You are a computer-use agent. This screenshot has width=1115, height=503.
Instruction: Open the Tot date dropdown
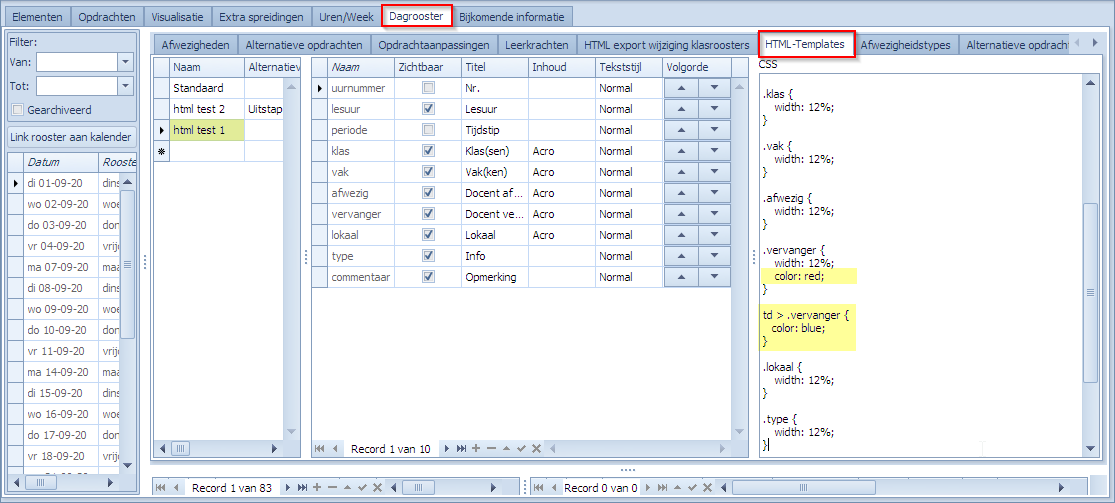pyautogui.click(x=125, y=86)
